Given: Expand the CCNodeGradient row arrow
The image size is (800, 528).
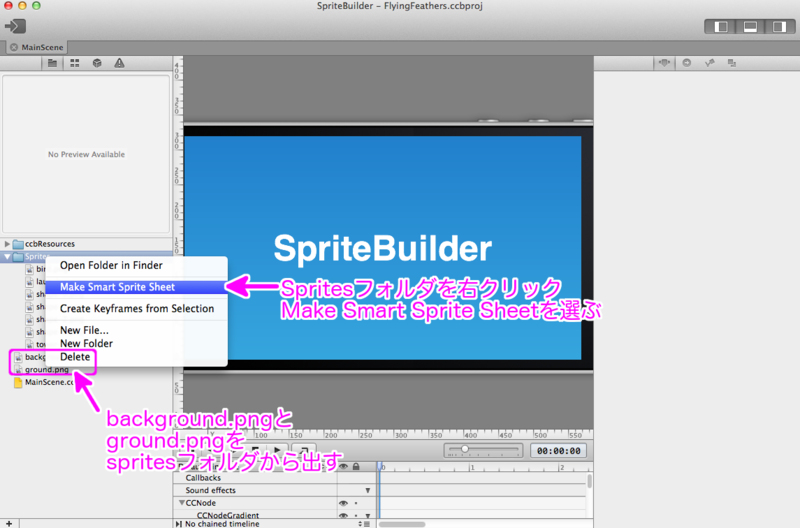Looking at the screenshot, I should click(x=367, y=516).
